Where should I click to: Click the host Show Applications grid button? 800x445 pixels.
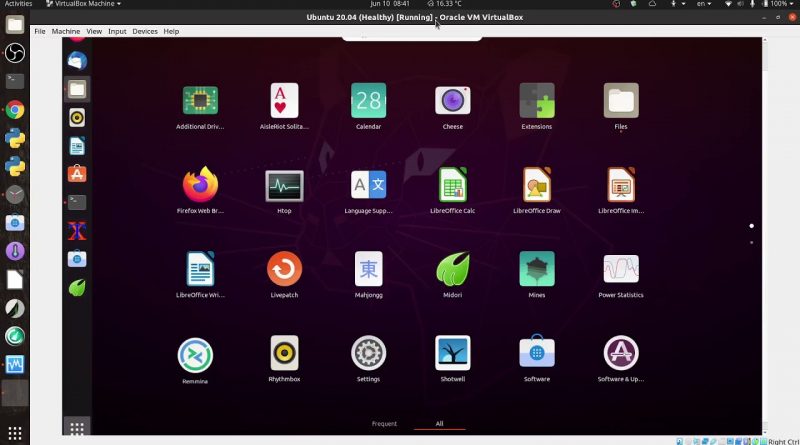[x=15, y=433]
